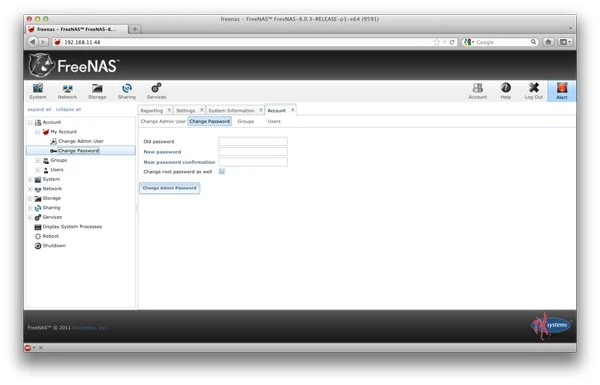This screenshot has width=600, height=385.
Task: Click the New password field
Action: pos(253,152)
